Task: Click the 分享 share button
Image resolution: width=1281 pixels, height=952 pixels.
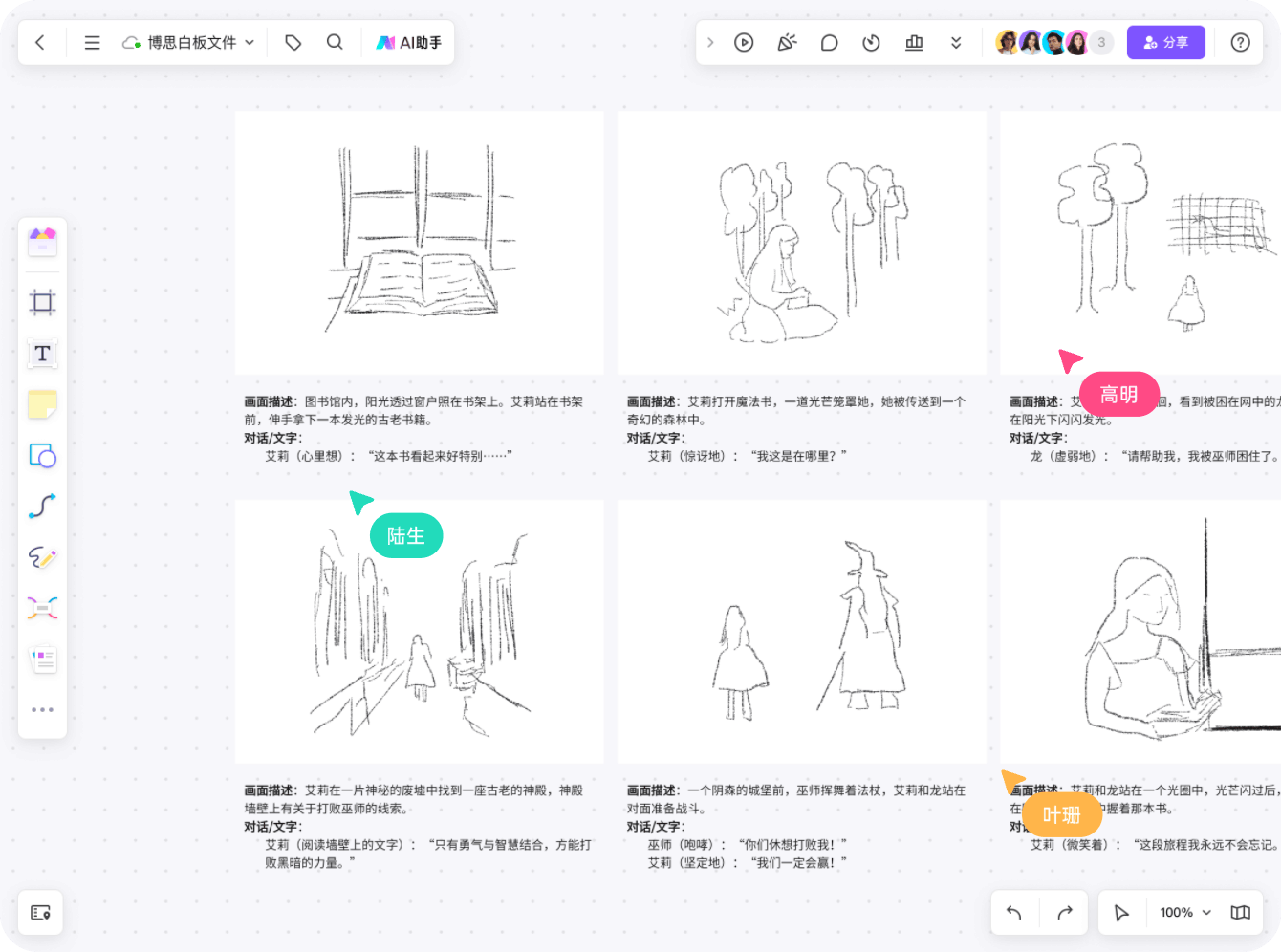Action: (x=1165, y=42)
